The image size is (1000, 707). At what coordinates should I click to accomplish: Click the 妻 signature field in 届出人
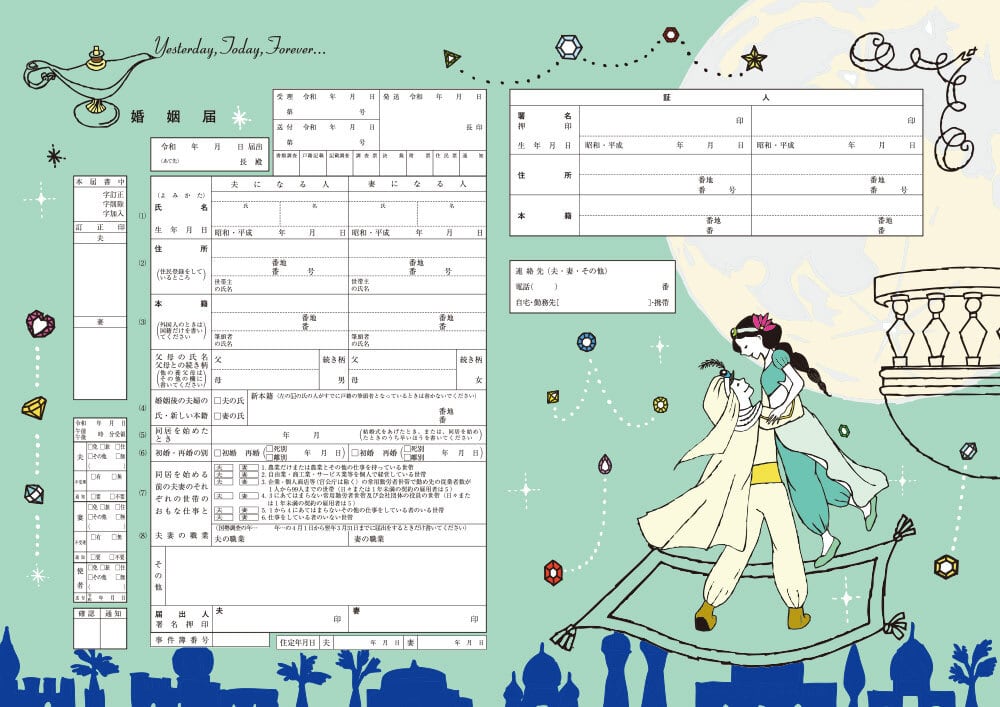point(417,618)
